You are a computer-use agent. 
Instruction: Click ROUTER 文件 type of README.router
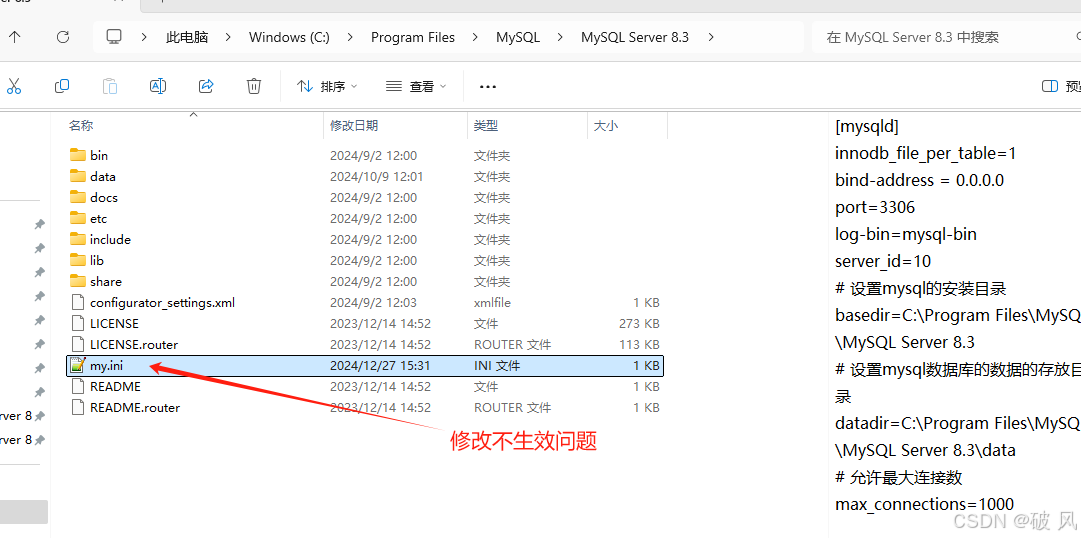512,408
